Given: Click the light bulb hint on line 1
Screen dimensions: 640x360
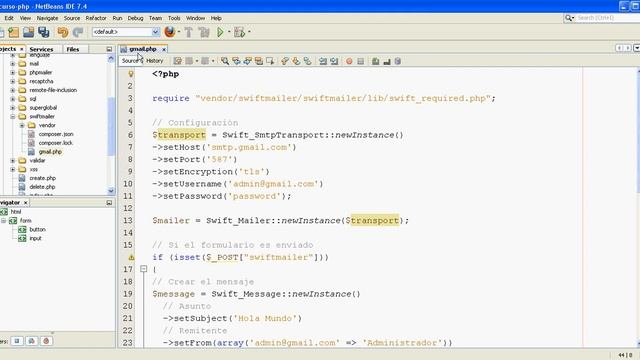Looking at the screenshot, I should (x=131, y=74).
